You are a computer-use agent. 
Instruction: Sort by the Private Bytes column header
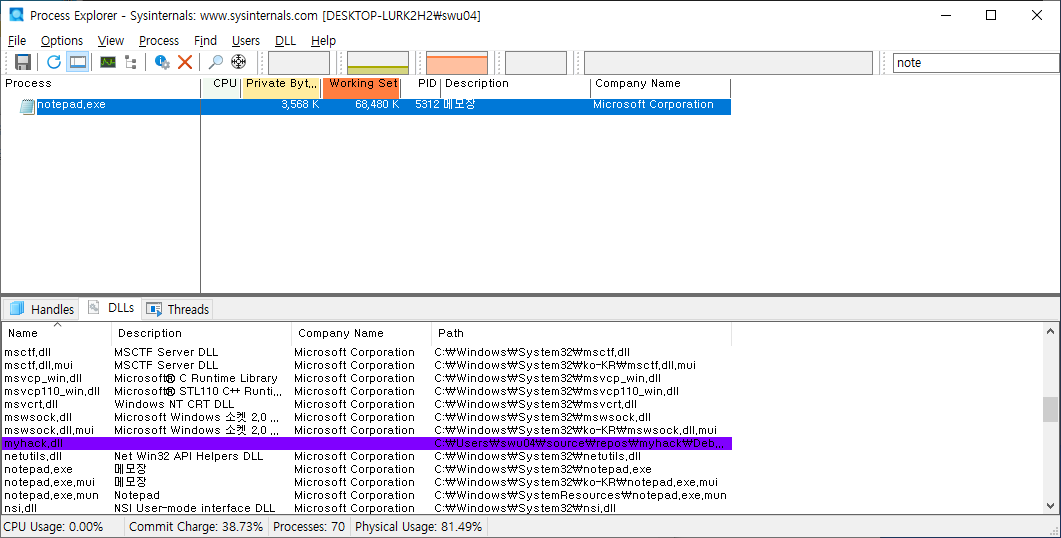click(x=281, y=84)
